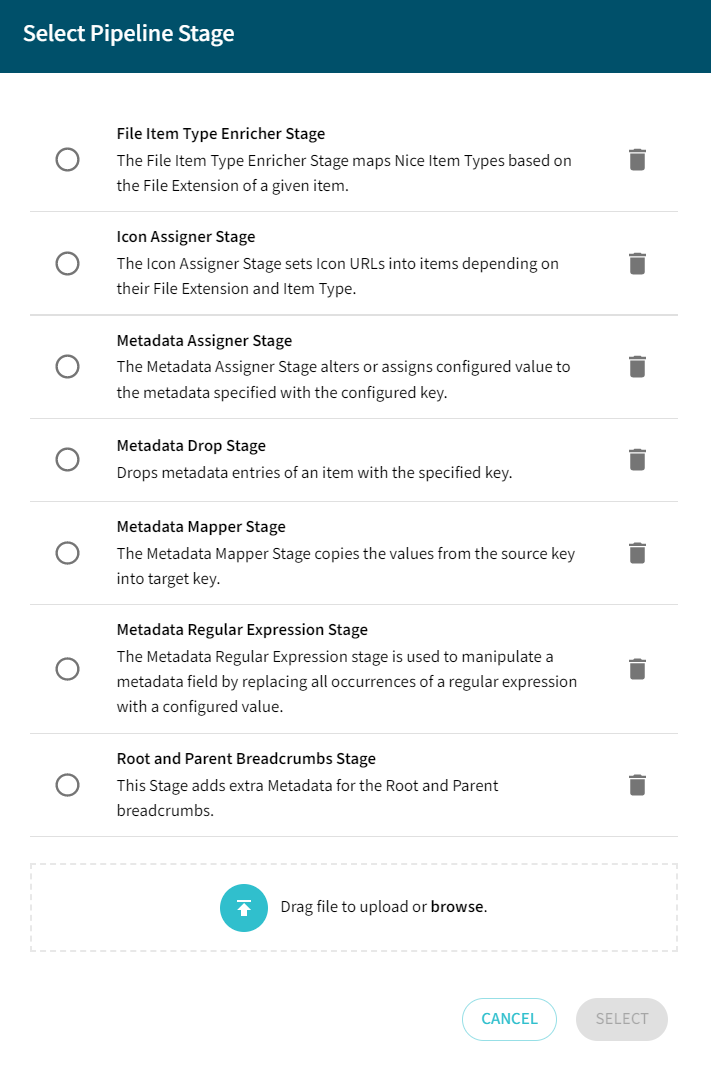Select the Metadata Assigner Stage radio button
The width and height of the screenshot is (711, 1084).
67,366
